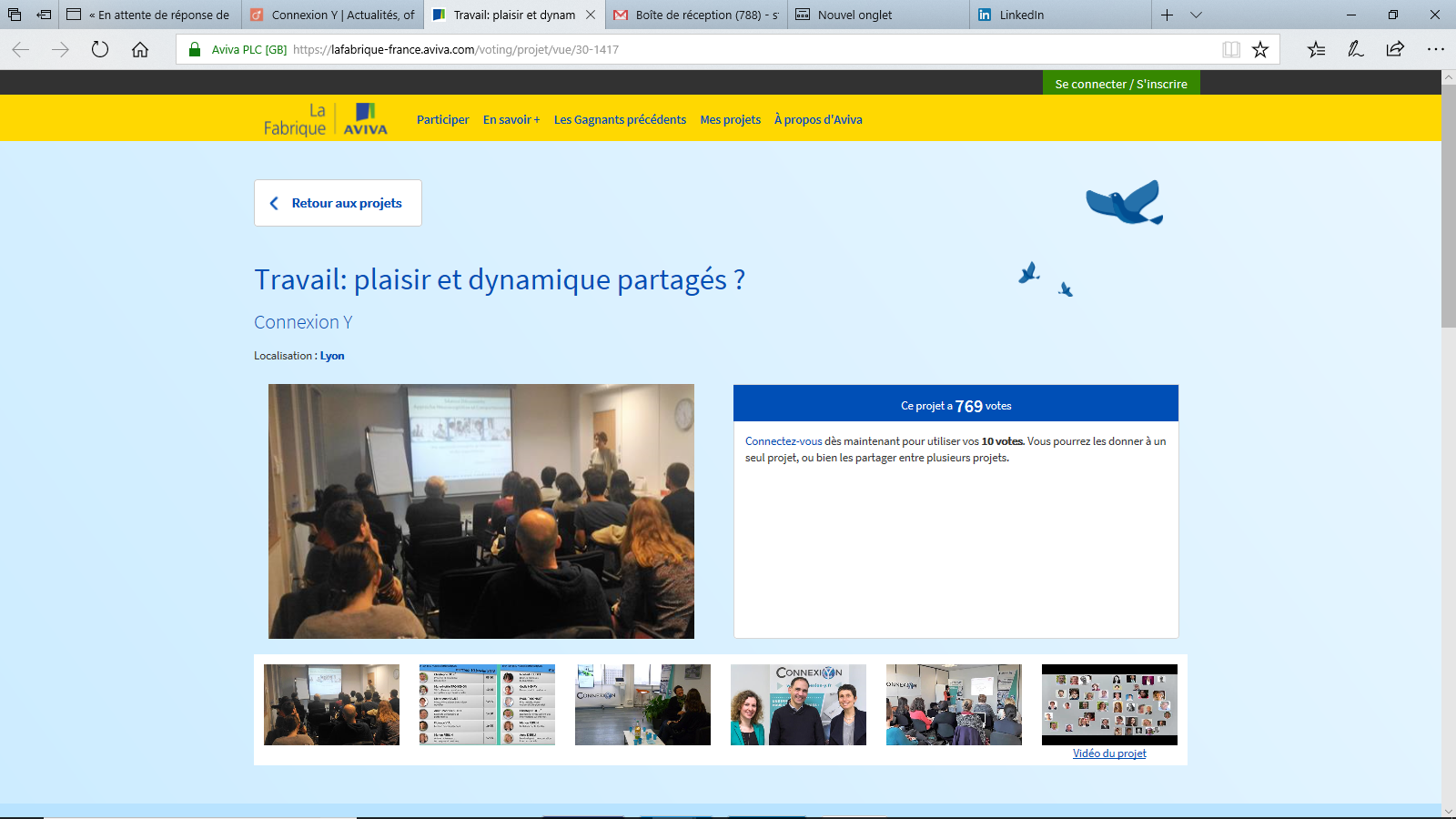
Task: Click Se connecter / S'inscrire button
Action: (1120, 84)
